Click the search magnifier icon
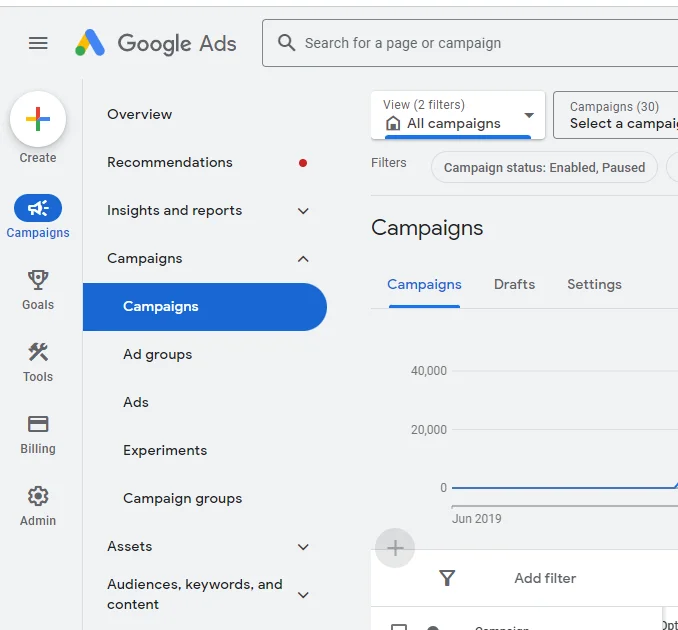Screen dimensions: 678x630 pos(286,43)
